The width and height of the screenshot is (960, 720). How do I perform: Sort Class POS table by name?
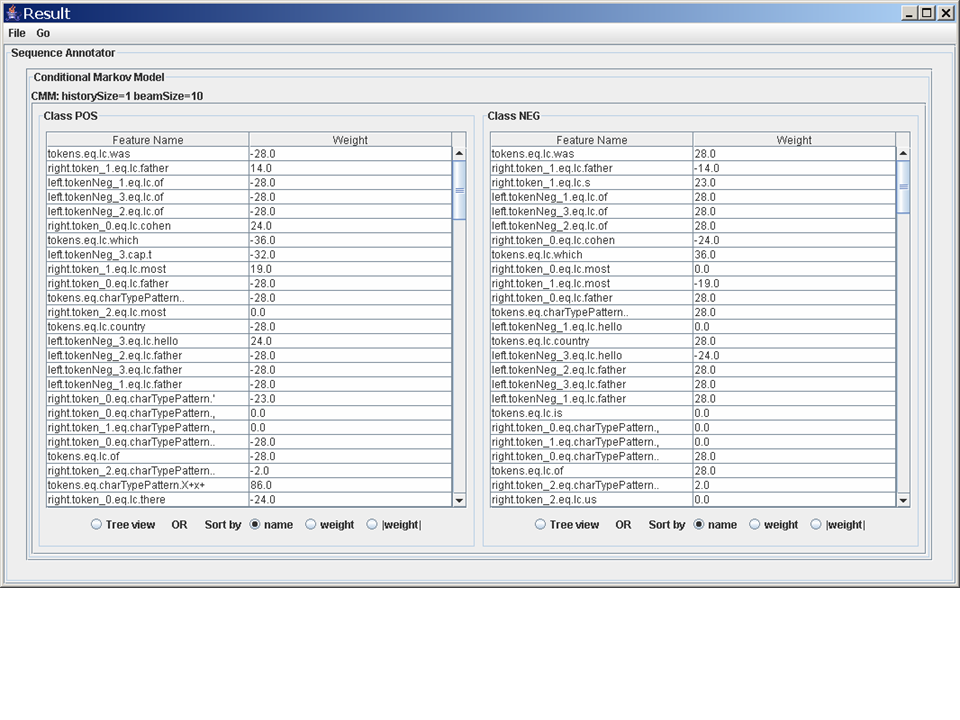pyautogui.click(x=255, y=524)
